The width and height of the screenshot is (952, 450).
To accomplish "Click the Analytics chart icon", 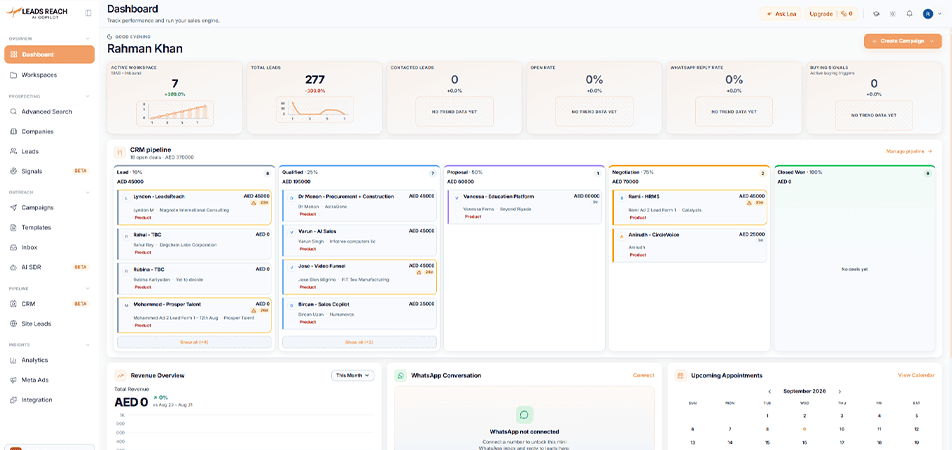I will point(14,360).
